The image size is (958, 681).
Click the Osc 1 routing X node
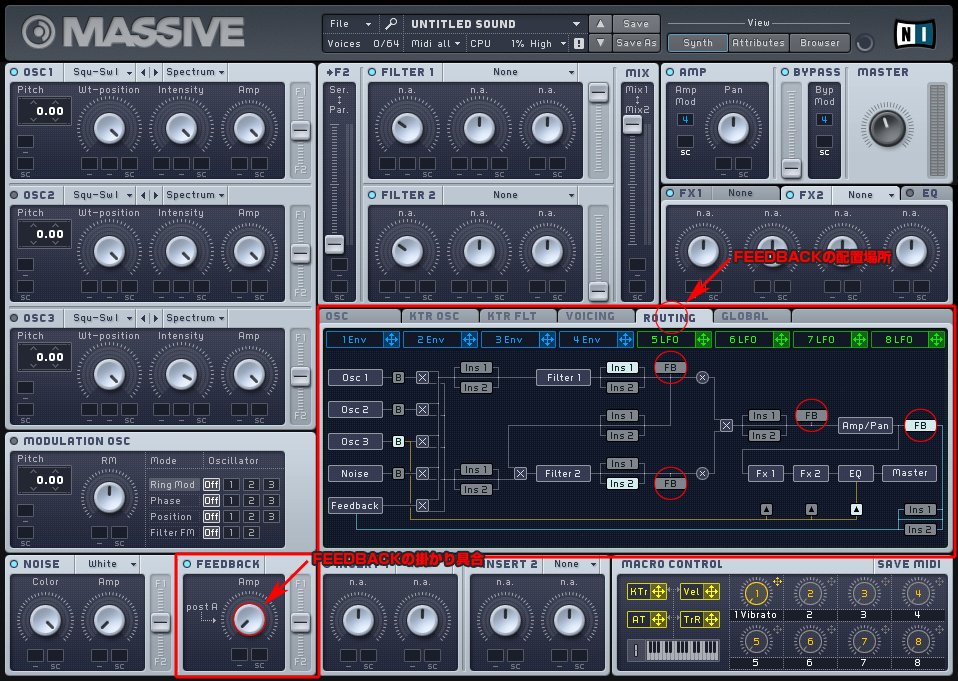422,377
